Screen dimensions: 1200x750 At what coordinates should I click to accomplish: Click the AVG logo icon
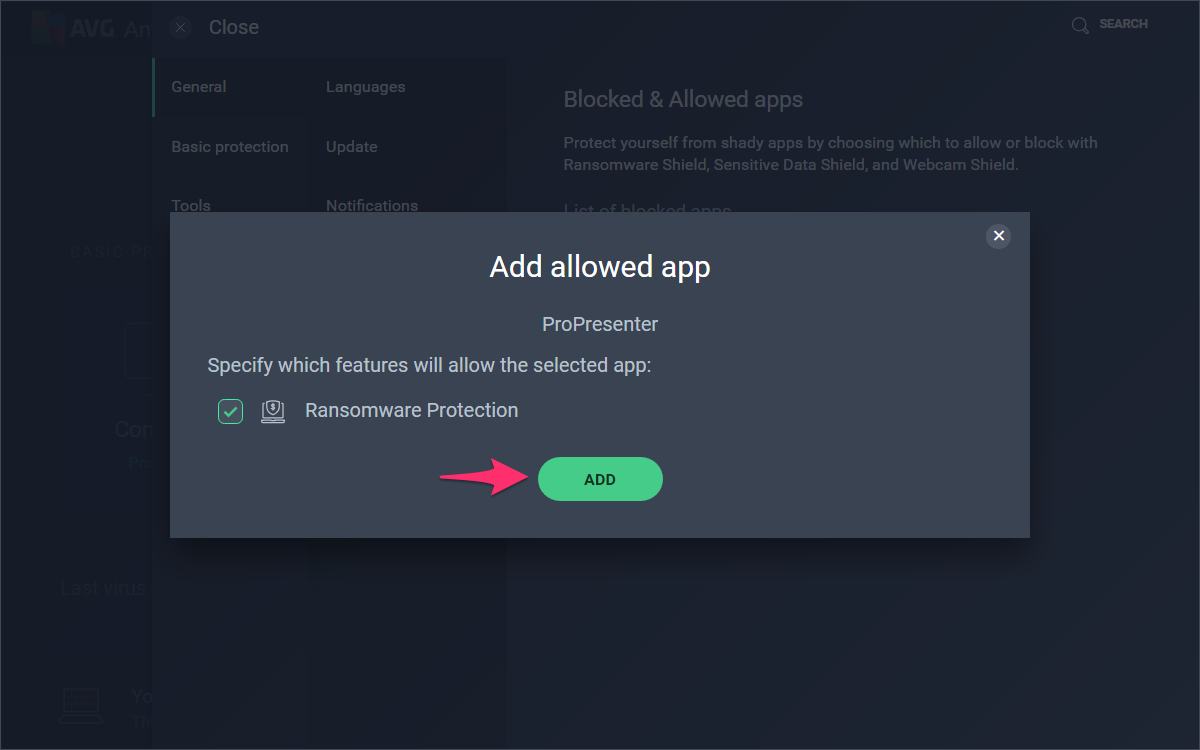[x=47, y=28]
